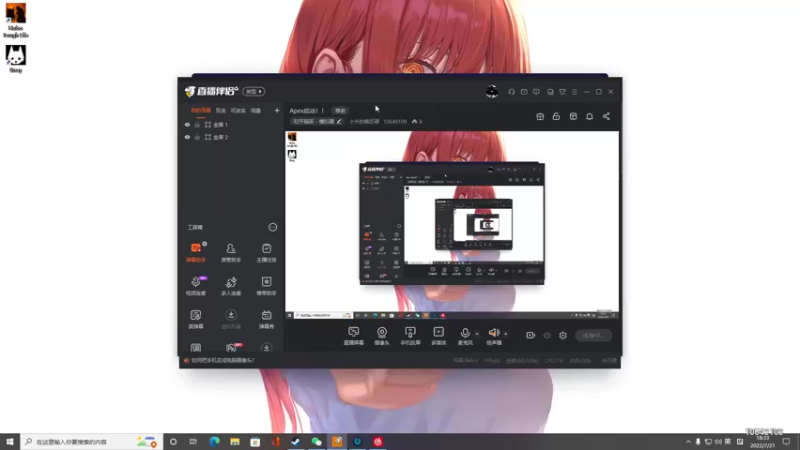The height and width of the screenshot is (450, 800).
Task: Switch to the third scene tab
Action: pos(238,110)
